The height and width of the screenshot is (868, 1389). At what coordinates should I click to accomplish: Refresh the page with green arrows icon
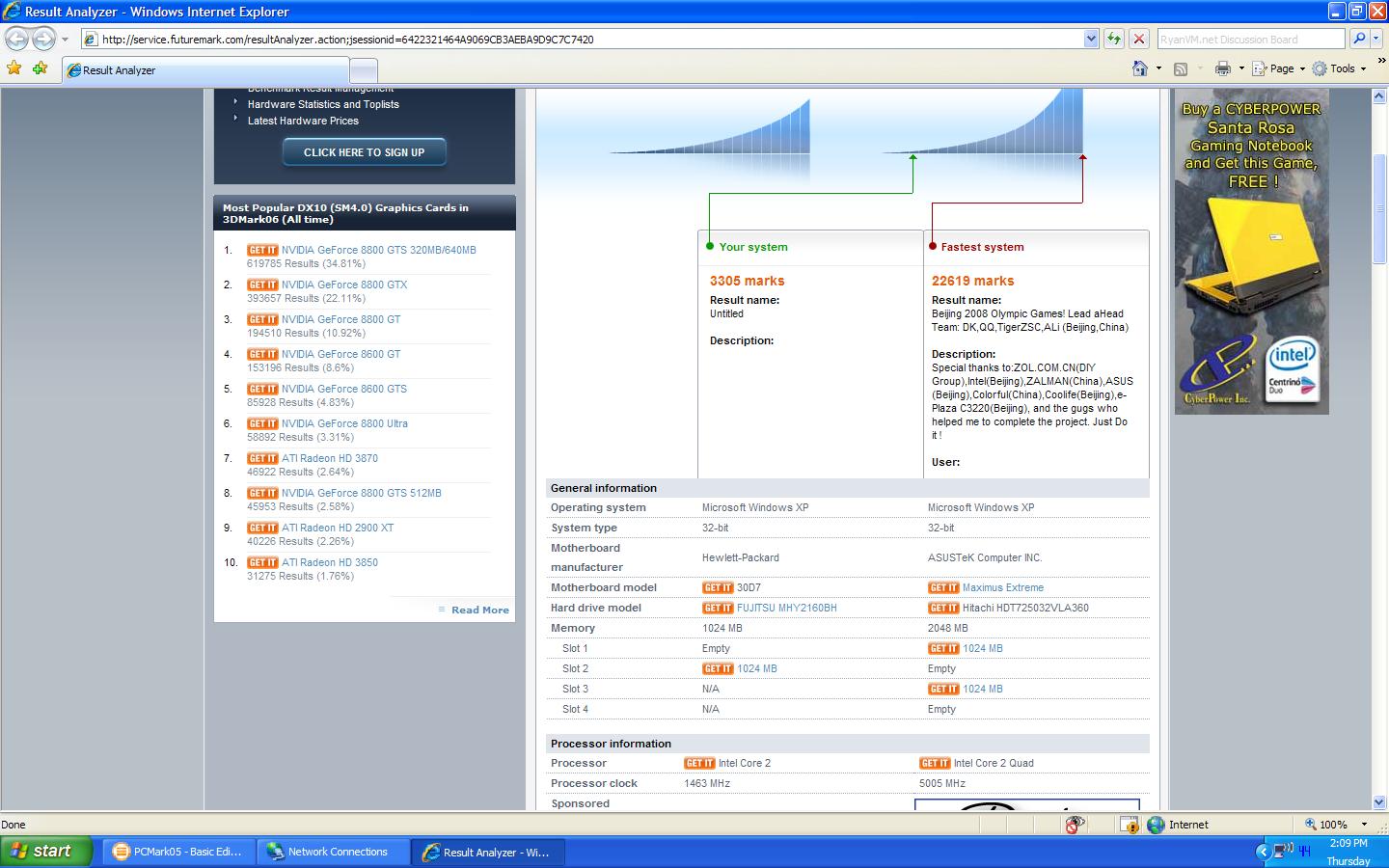coord(1114,39)
